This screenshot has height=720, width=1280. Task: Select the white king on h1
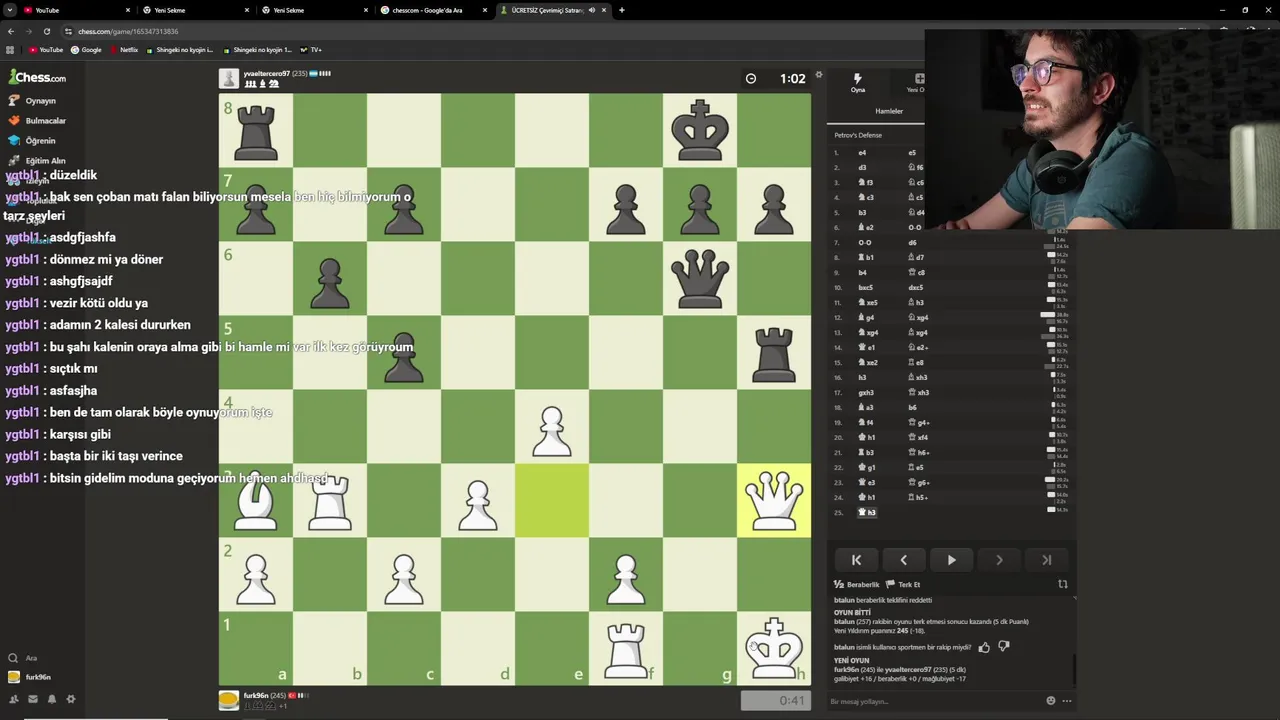tap(774, 648)
